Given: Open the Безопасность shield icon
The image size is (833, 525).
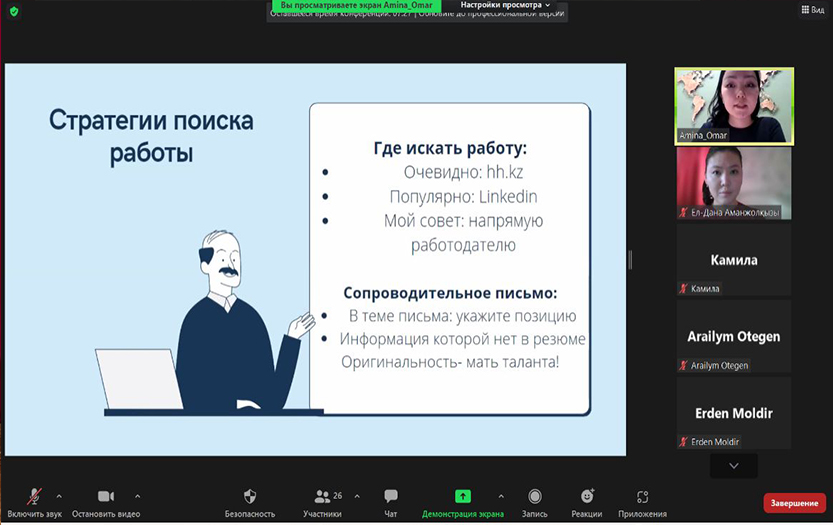Looking at the screenshot, I should point(250,497).
